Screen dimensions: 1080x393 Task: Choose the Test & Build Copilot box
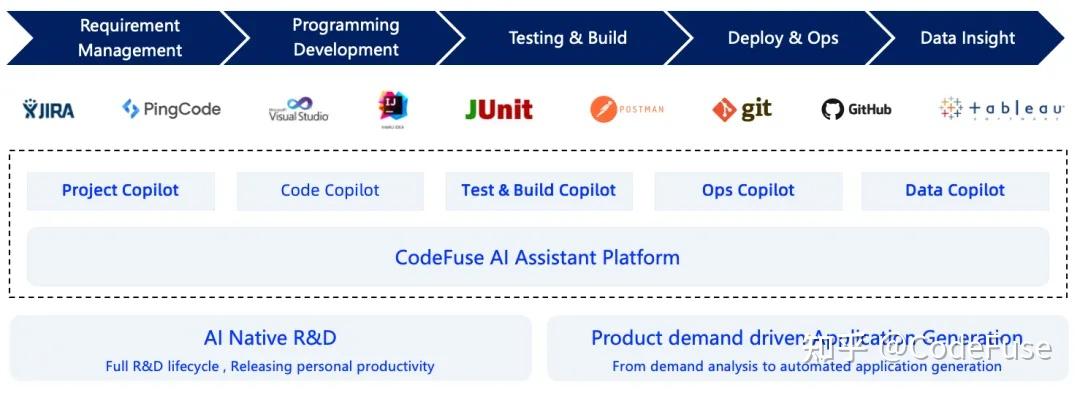tap(539, 191)
